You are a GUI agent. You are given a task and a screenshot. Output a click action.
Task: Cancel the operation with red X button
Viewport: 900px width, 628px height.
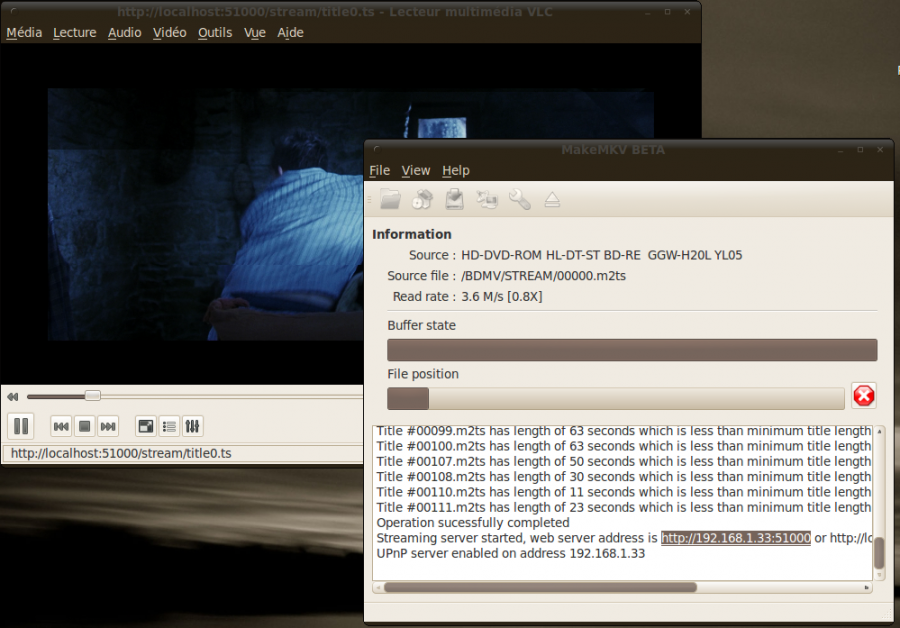[x=864, y=396]
